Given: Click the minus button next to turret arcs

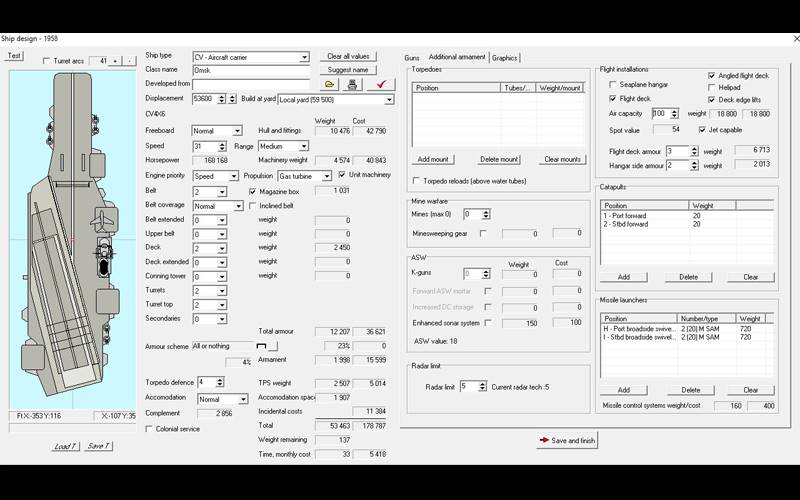Looking at the screenshot, I should pyautogui.click(x=129, y=61).
